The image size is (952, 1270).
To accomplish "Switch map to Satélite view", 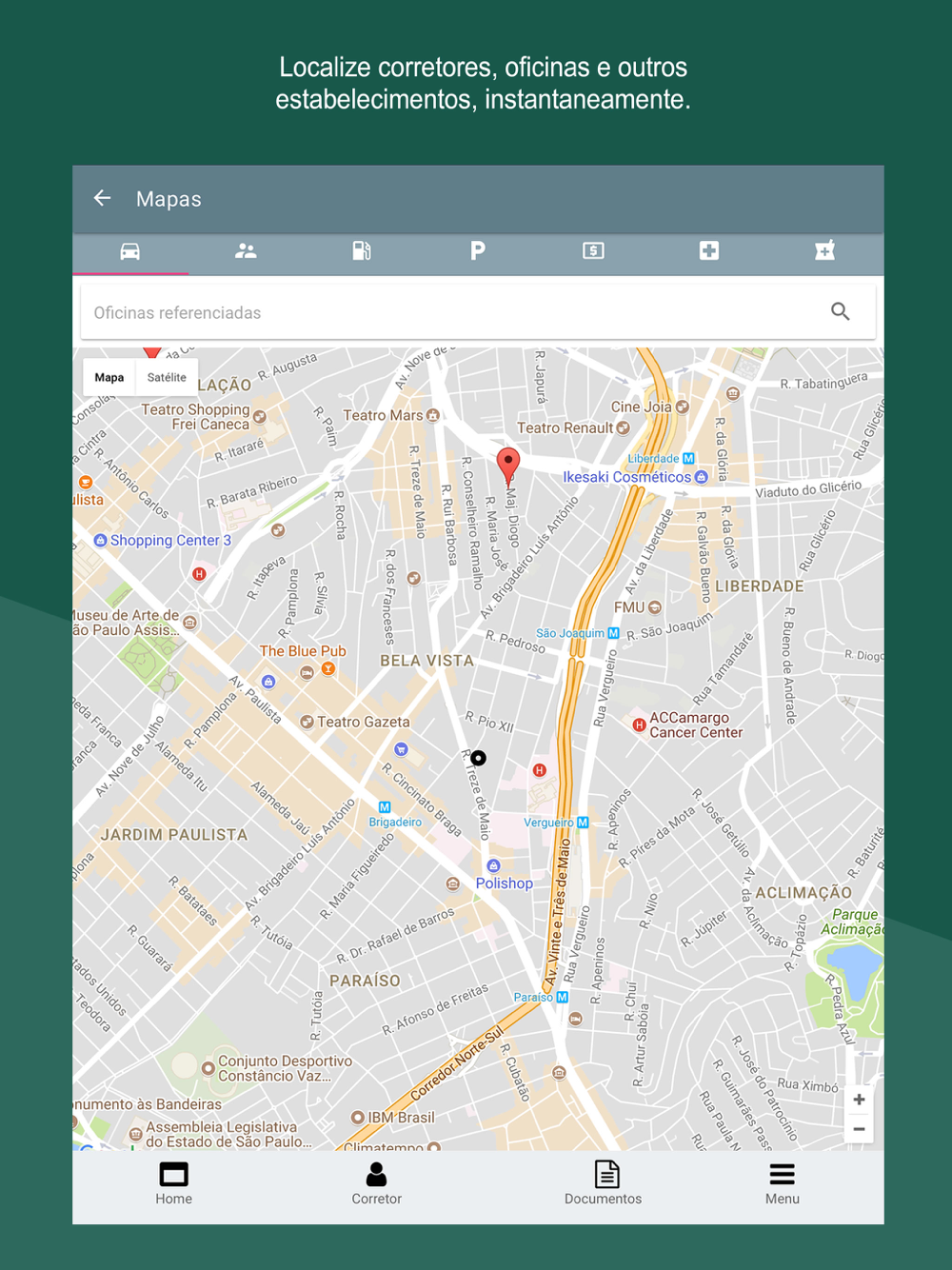I will click(x=167, y=377).
